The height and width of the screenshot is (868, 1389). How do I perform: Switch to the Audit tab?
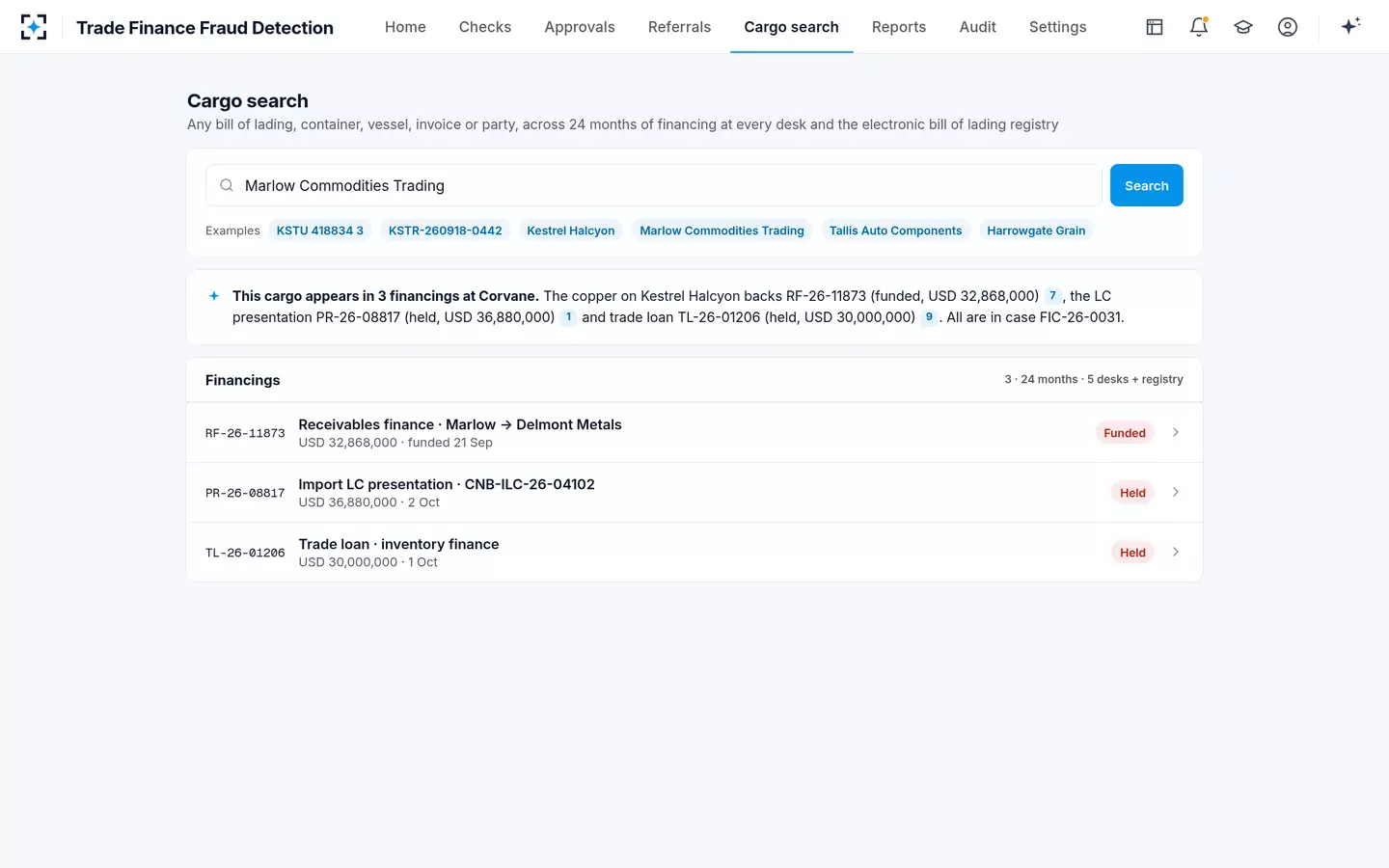(x=977, y=27)
